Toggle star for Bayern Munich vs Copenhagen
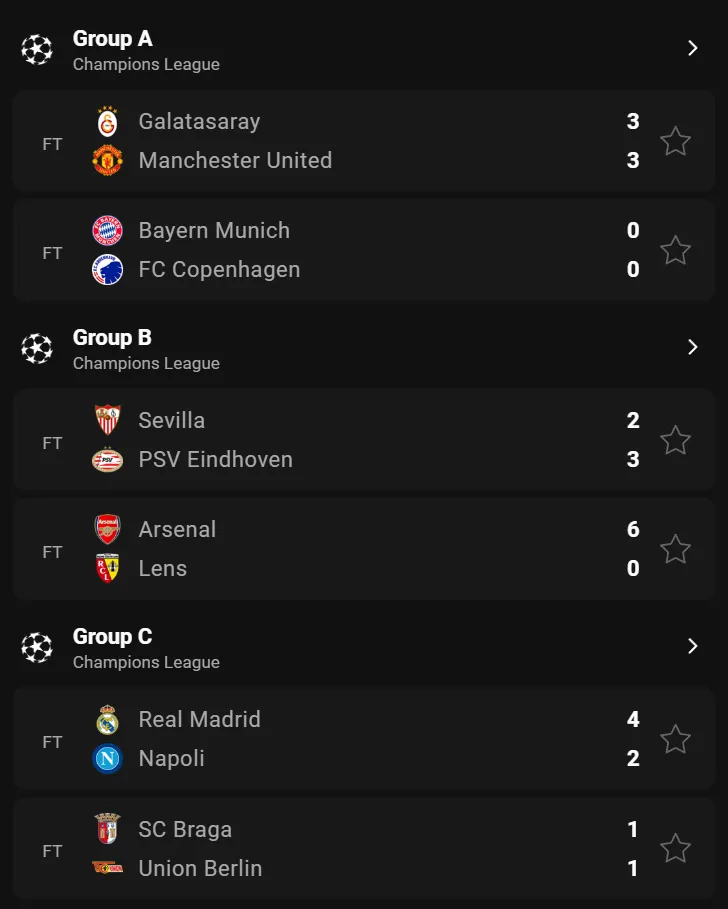 pyautogui.click(x=675, y=250)
